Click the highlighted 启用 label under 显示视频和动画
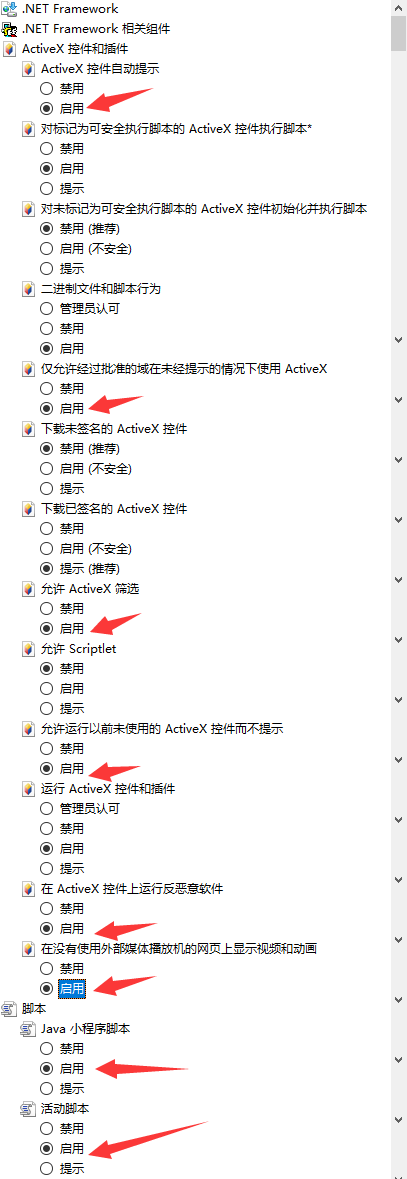407x1179 pixels. click(71, 988)
